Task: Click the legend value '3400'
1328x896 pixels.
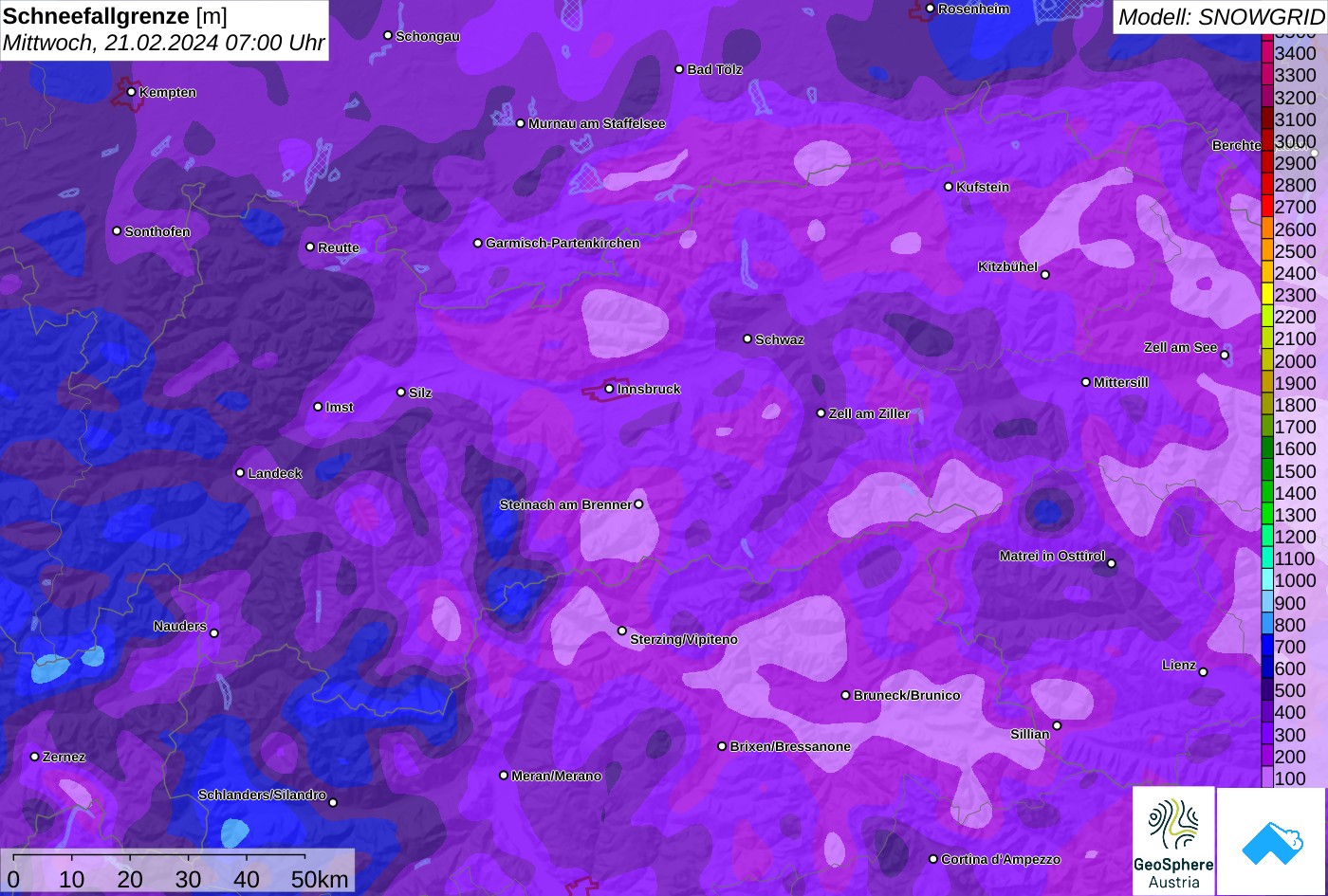Action: click(1296, 54)
